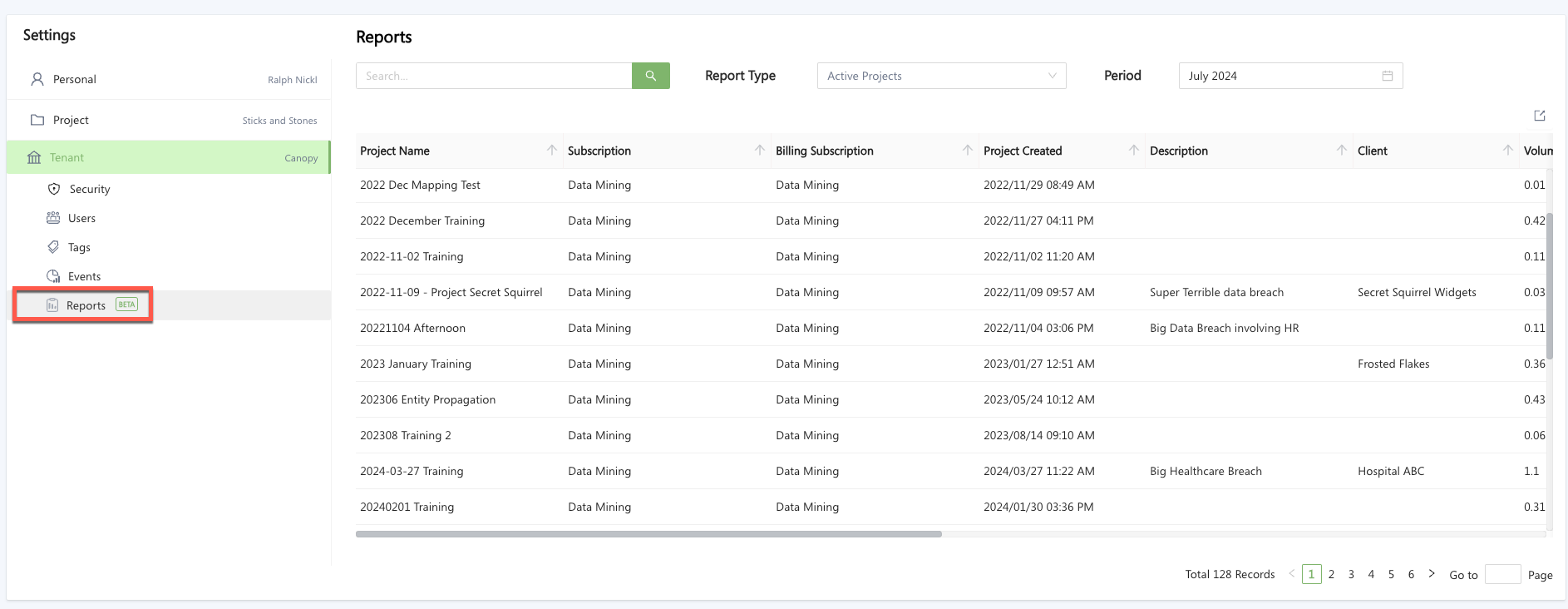
Task: Sort by Subscription column arrow
Action: coord(760,150)
